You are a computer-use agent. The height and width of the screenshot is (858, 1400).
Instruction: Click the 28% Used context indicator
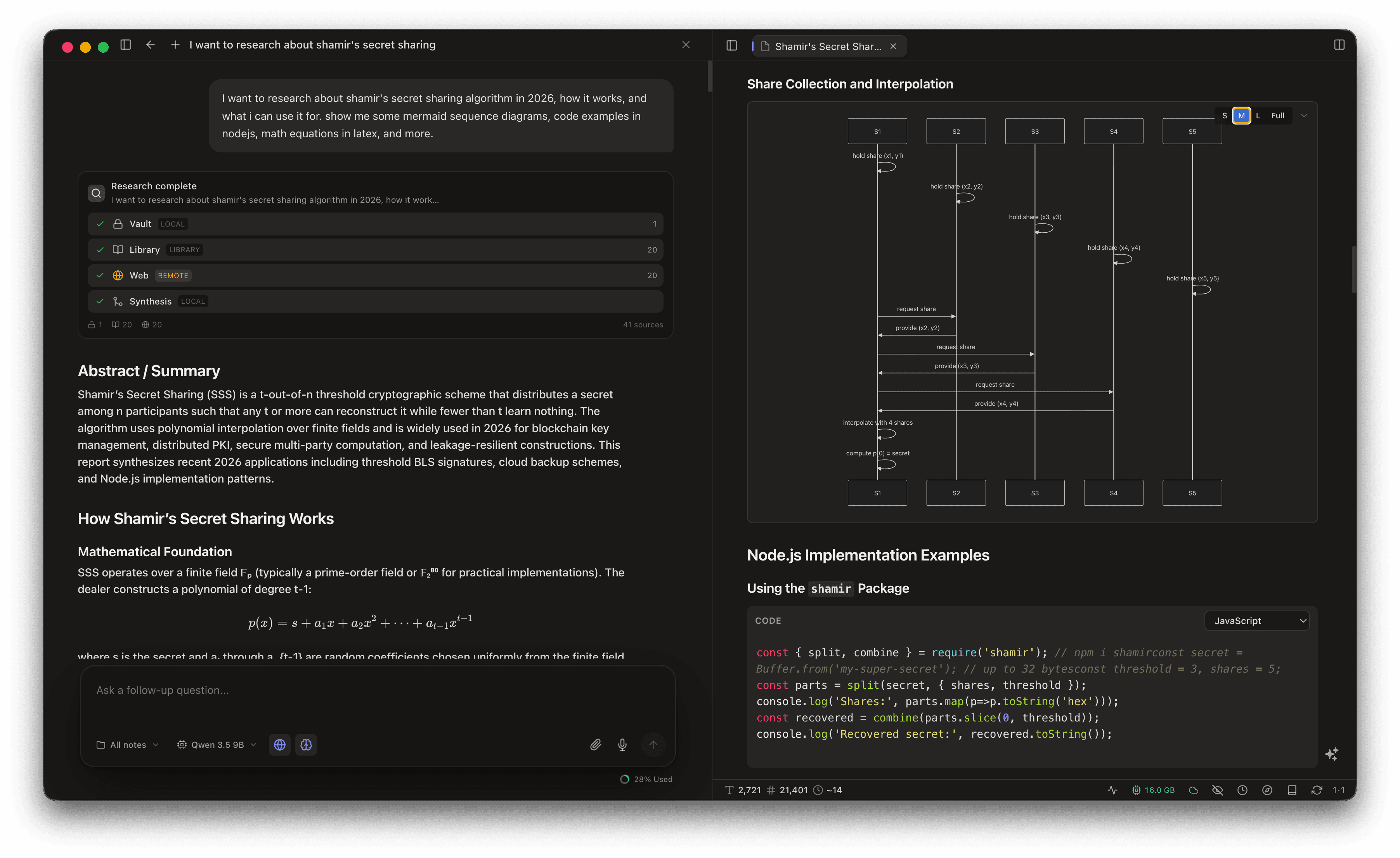646,779
